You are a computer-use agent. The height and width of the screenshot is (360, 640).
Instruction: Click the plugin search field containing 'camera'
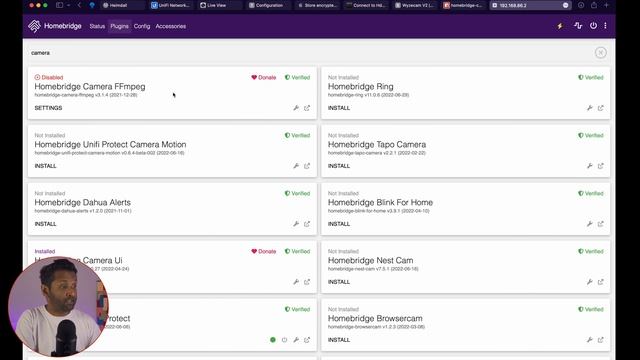click(x=310, y=53)
